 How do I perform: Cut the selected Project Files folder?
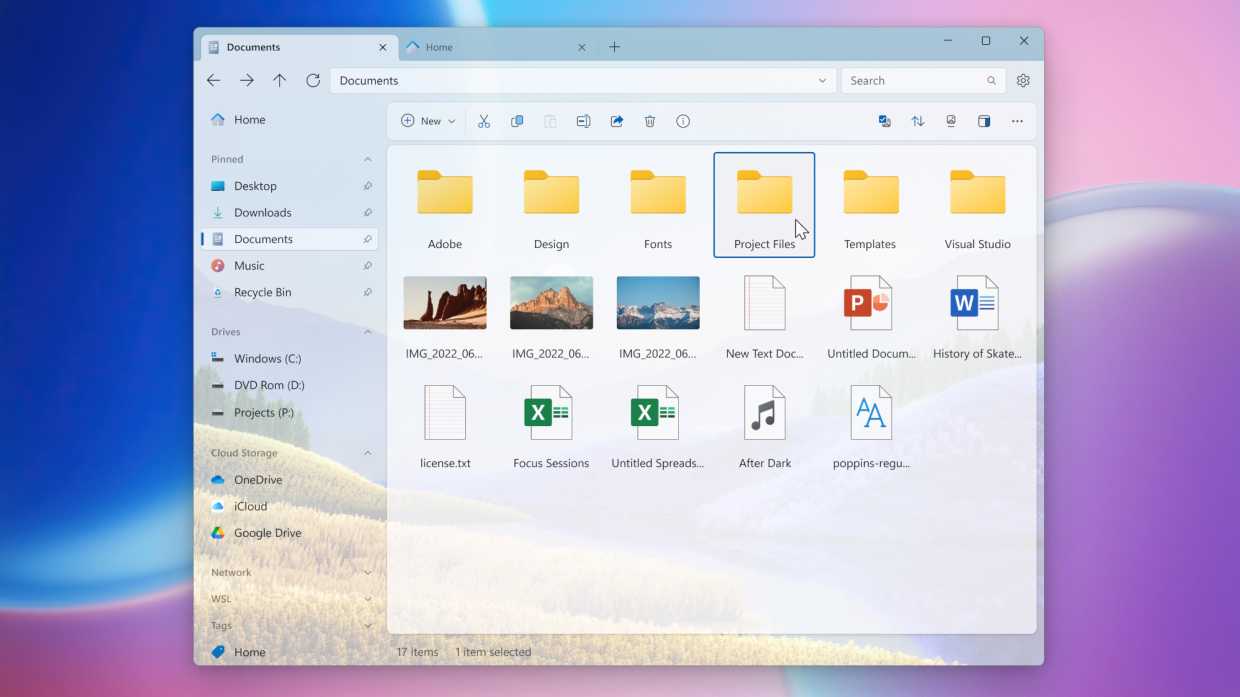[484, 121]
